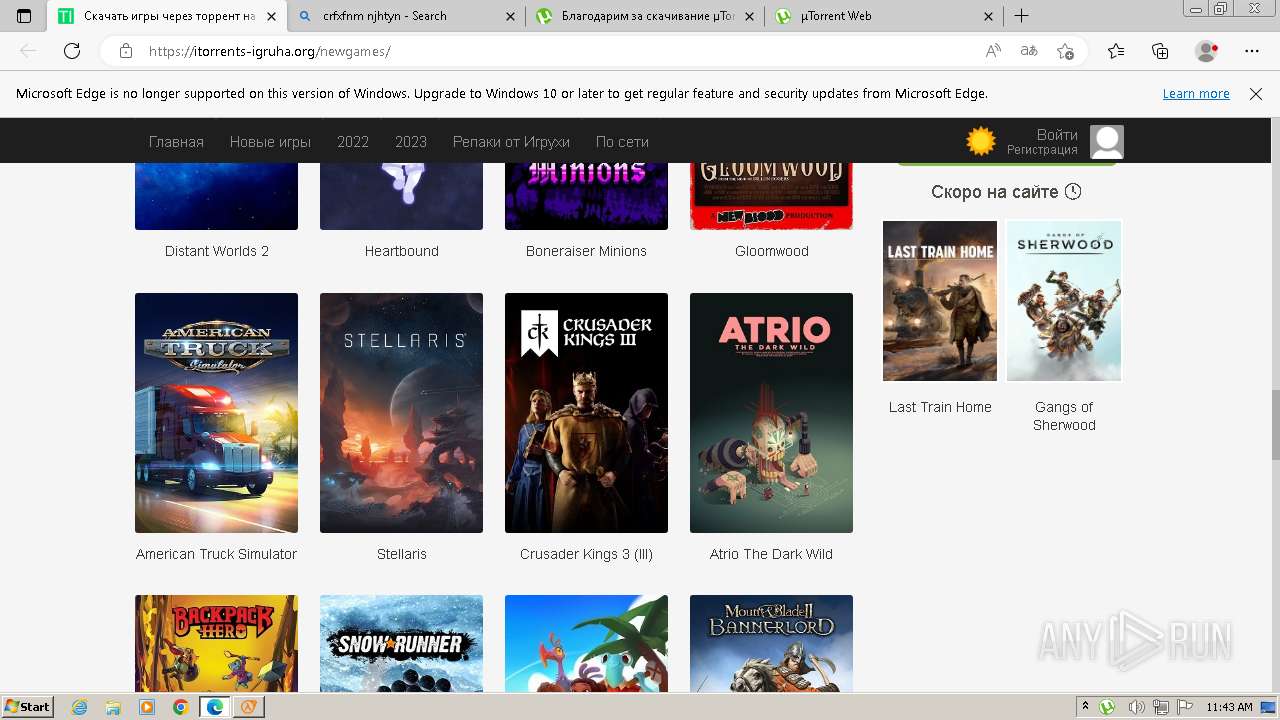Screen dimensions: 1280x720
Task: Close the crfxfnm njhtyn Search tab
Action: click(510, 16)
